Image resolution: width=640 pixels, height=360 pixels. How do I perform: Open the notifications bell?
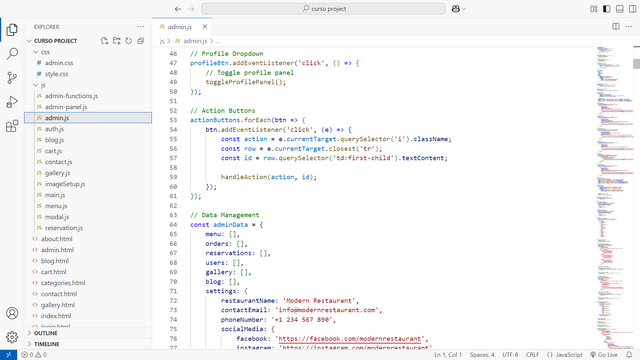629,355
